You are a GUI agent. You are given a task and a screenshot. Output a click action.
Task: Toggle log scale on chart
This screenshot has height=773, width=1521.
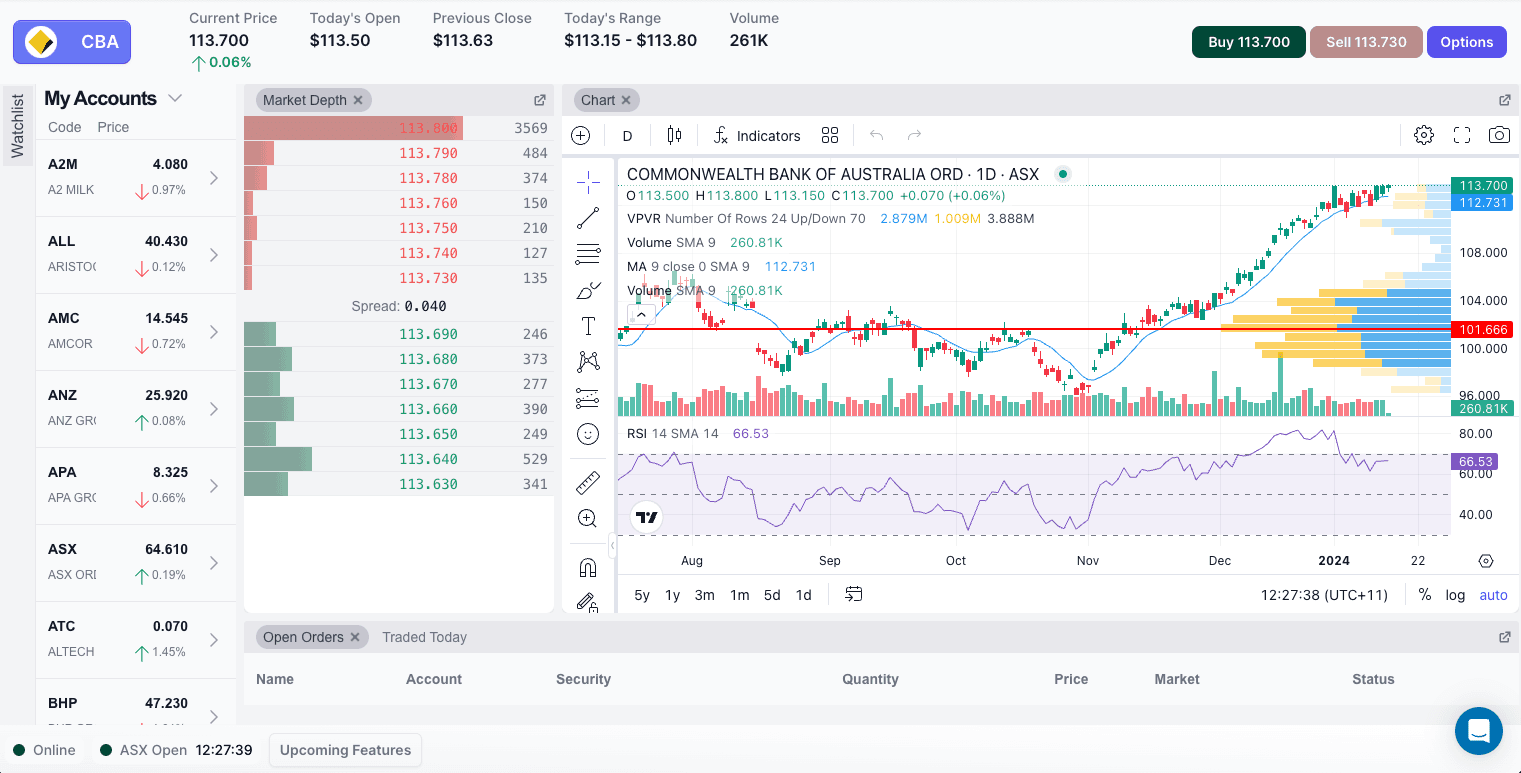(1455, 595)
